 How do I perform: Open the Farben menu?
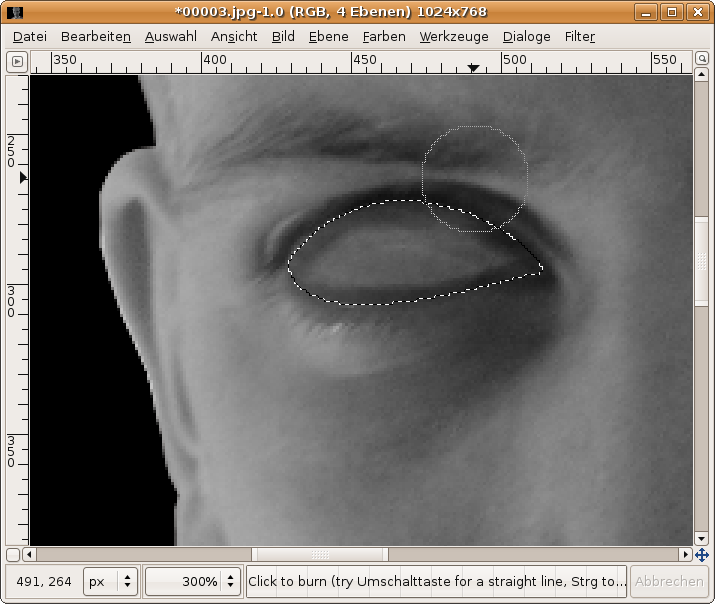click(x=384, y=36)
